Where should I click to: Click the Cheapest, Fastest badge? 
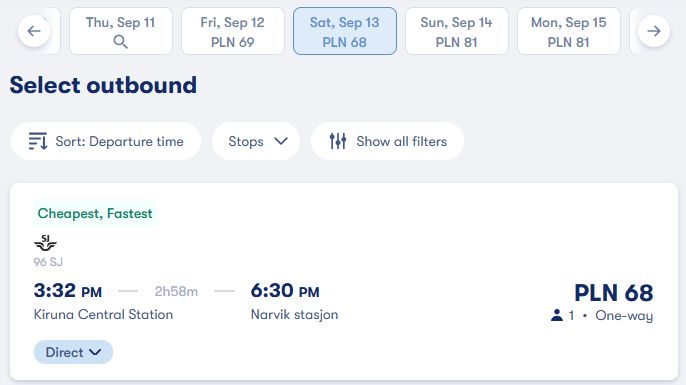(x=95, y=214)
